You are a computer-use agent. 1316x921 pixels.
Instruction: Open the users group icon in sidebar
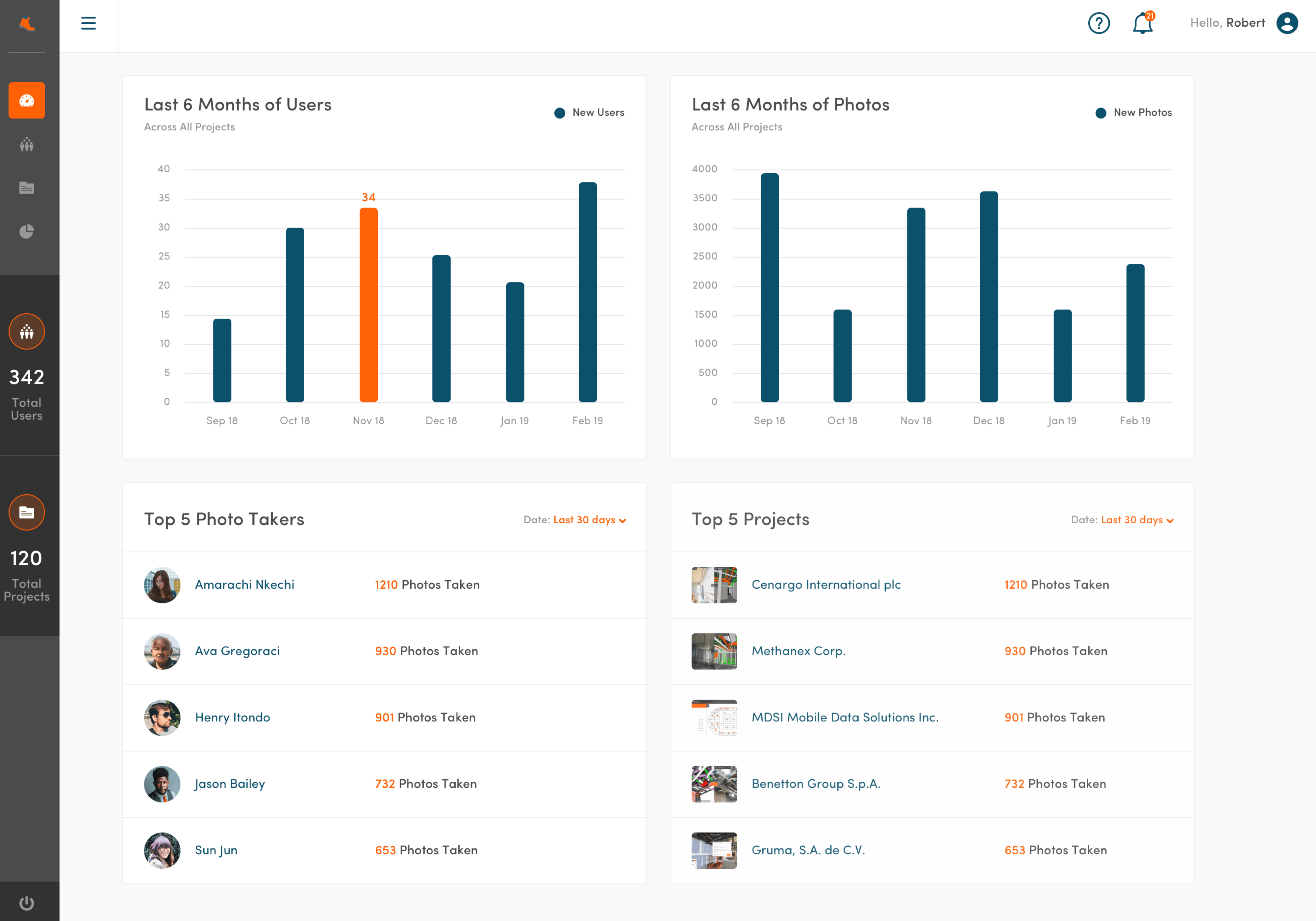(27, 144)
